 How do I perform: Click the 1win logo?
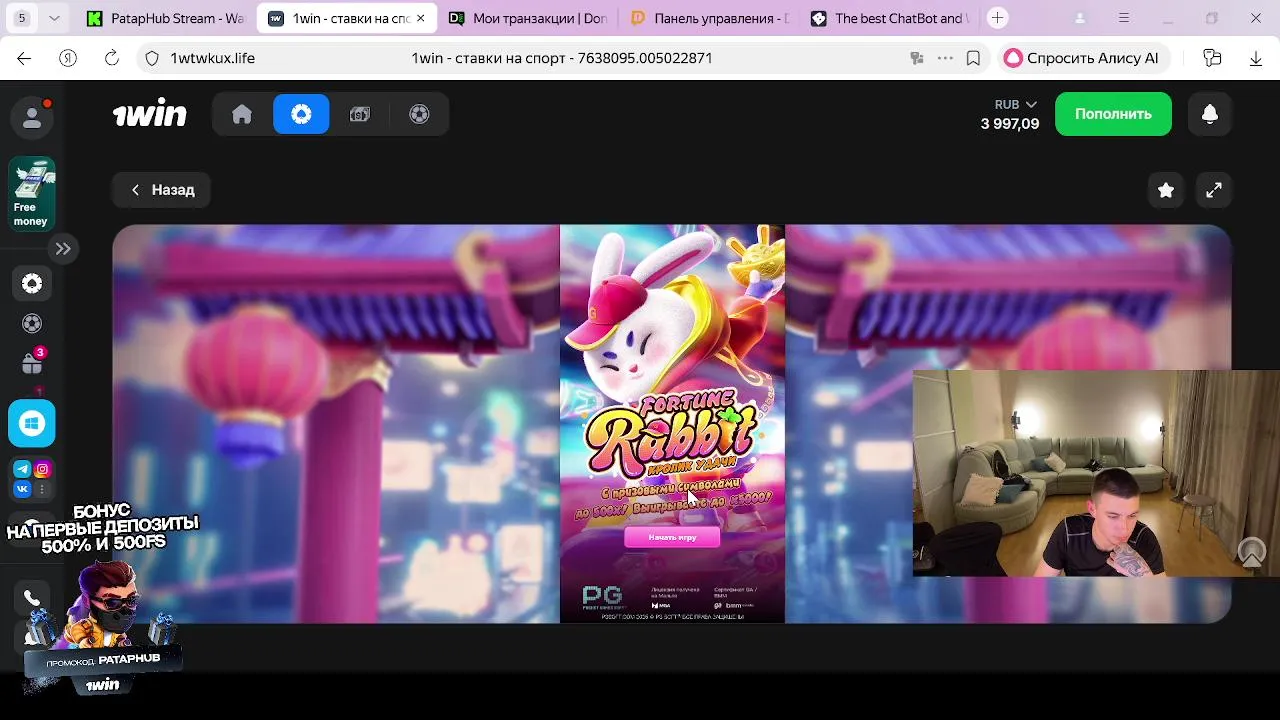(x=149, y=114)
